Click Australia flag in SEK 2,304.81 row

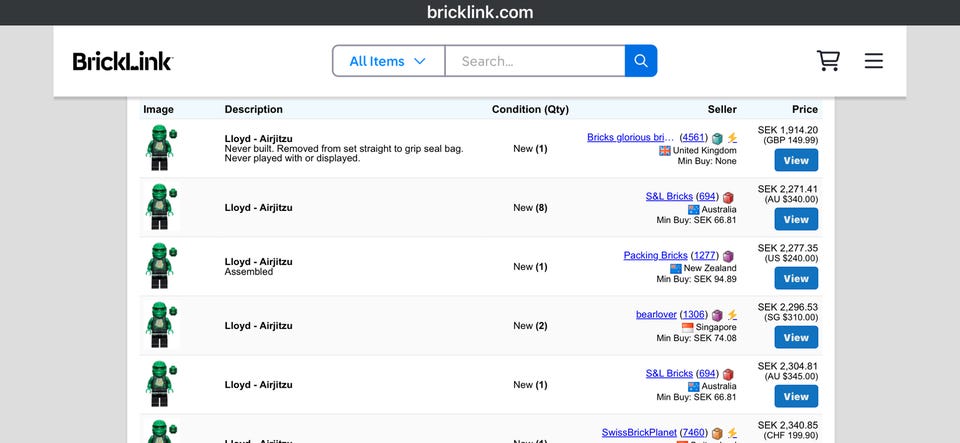[x=694, y=387]
